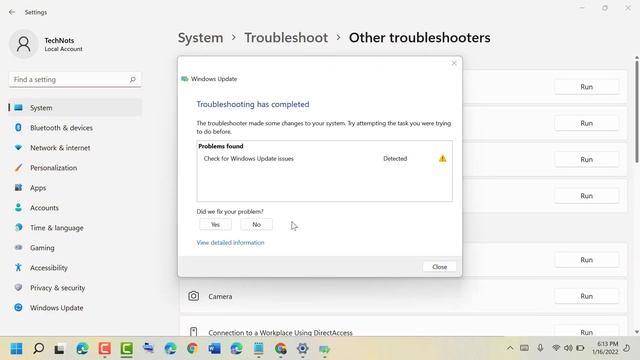640x360 pixels.
Task: Click the Apps sidebar icon
Action: point(18,187)
